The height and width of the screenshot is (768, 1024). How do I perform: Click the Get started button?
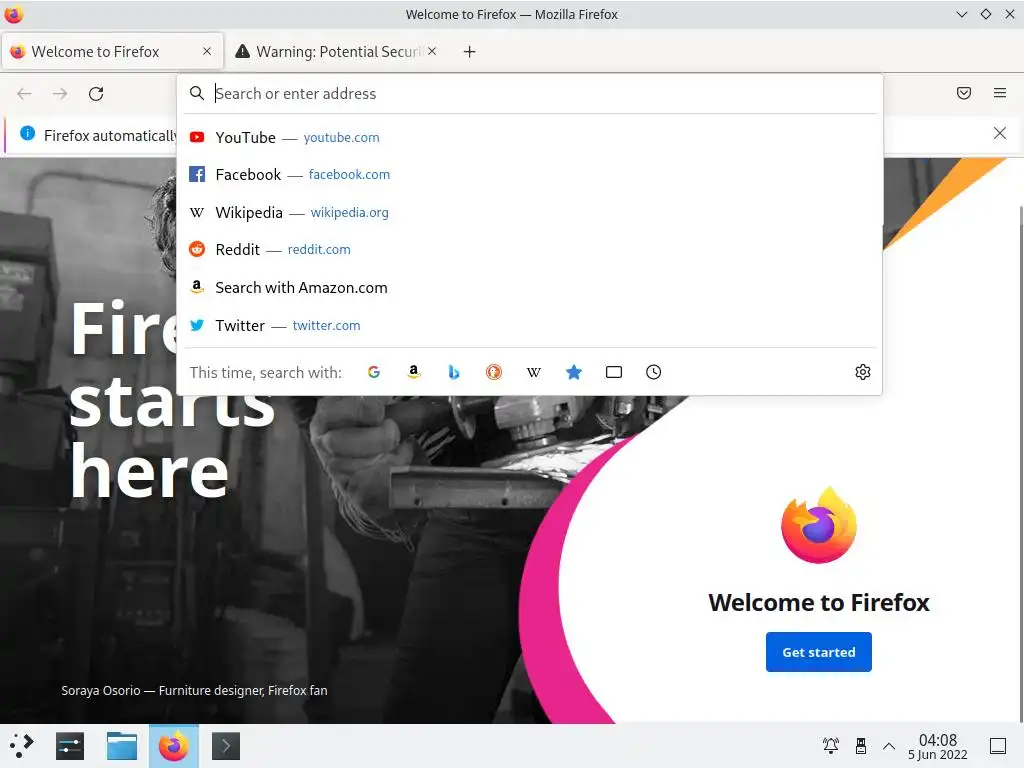pyautogui.click(x=818, y=652)
